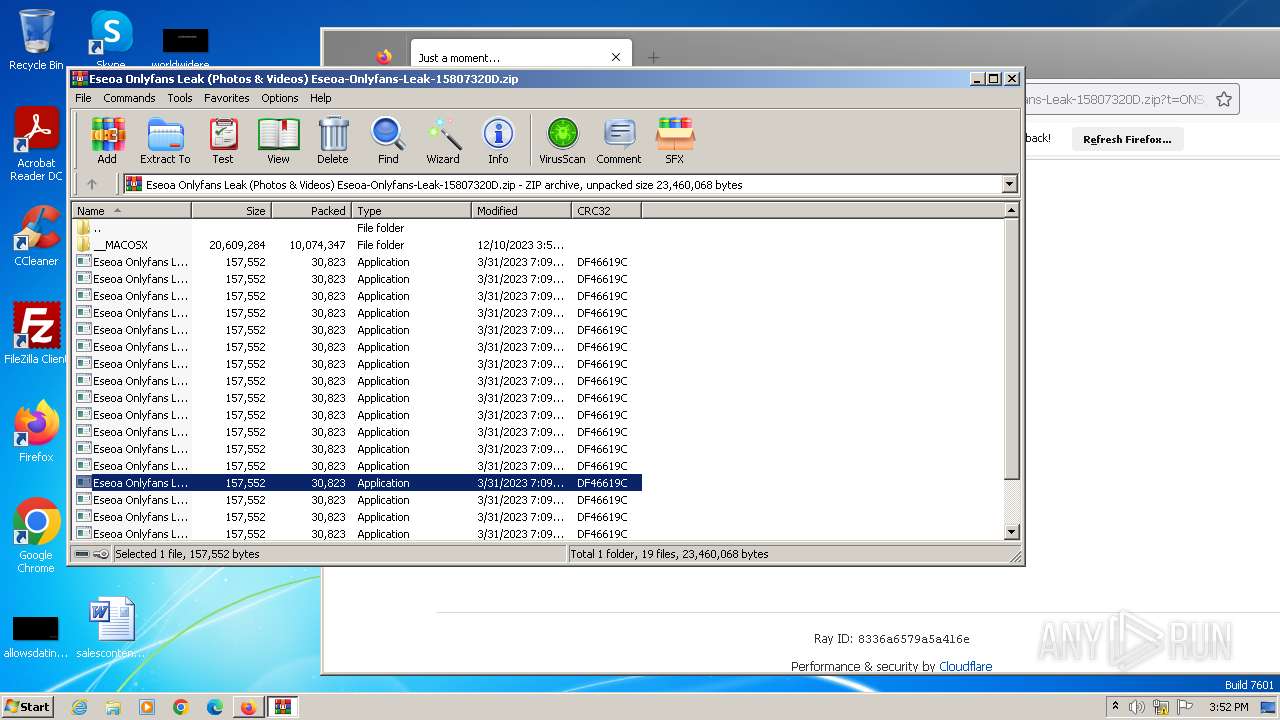
Task: Open the __MACOSX folder
Action: click(x=120, y=245)
